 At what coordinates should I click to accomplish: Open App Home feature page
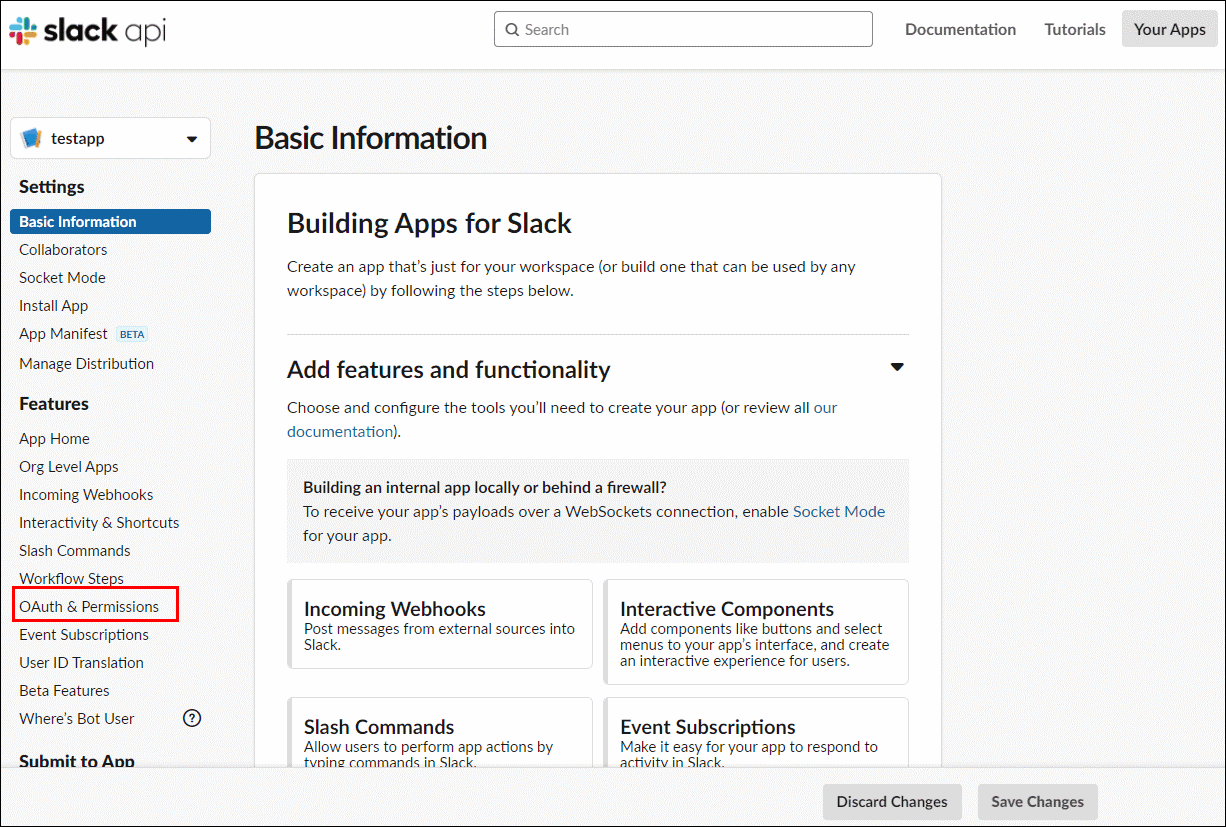coord(54,438)
